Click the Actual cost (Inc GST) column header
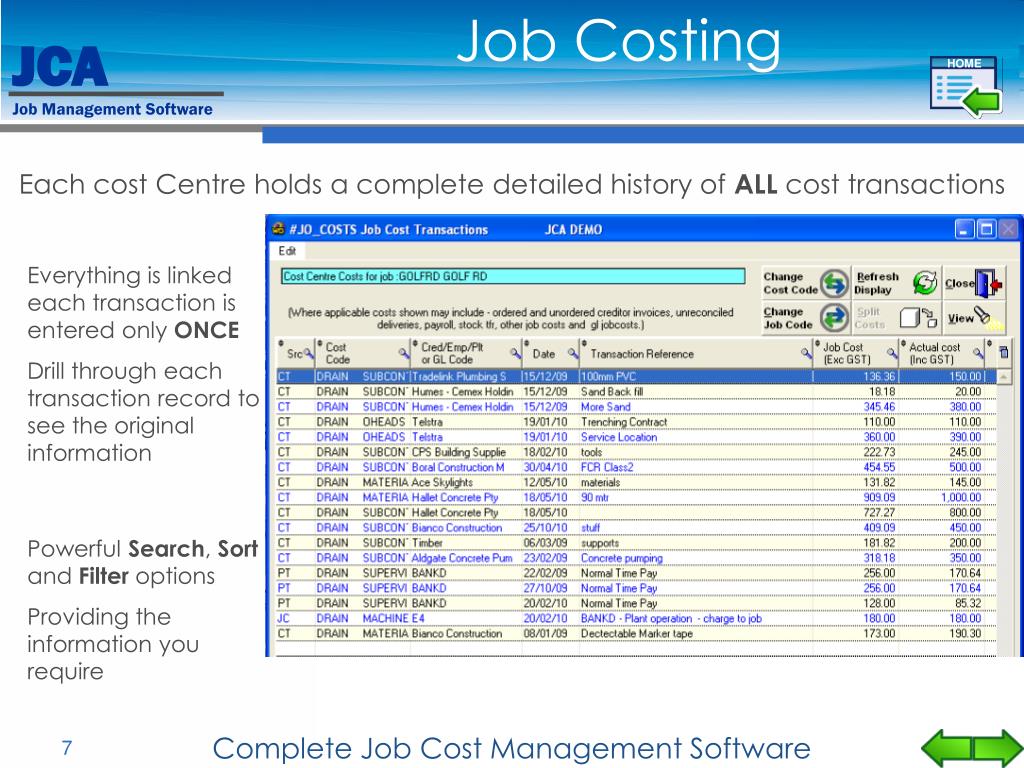This screenshot has width=1024, height=768. 942,353
